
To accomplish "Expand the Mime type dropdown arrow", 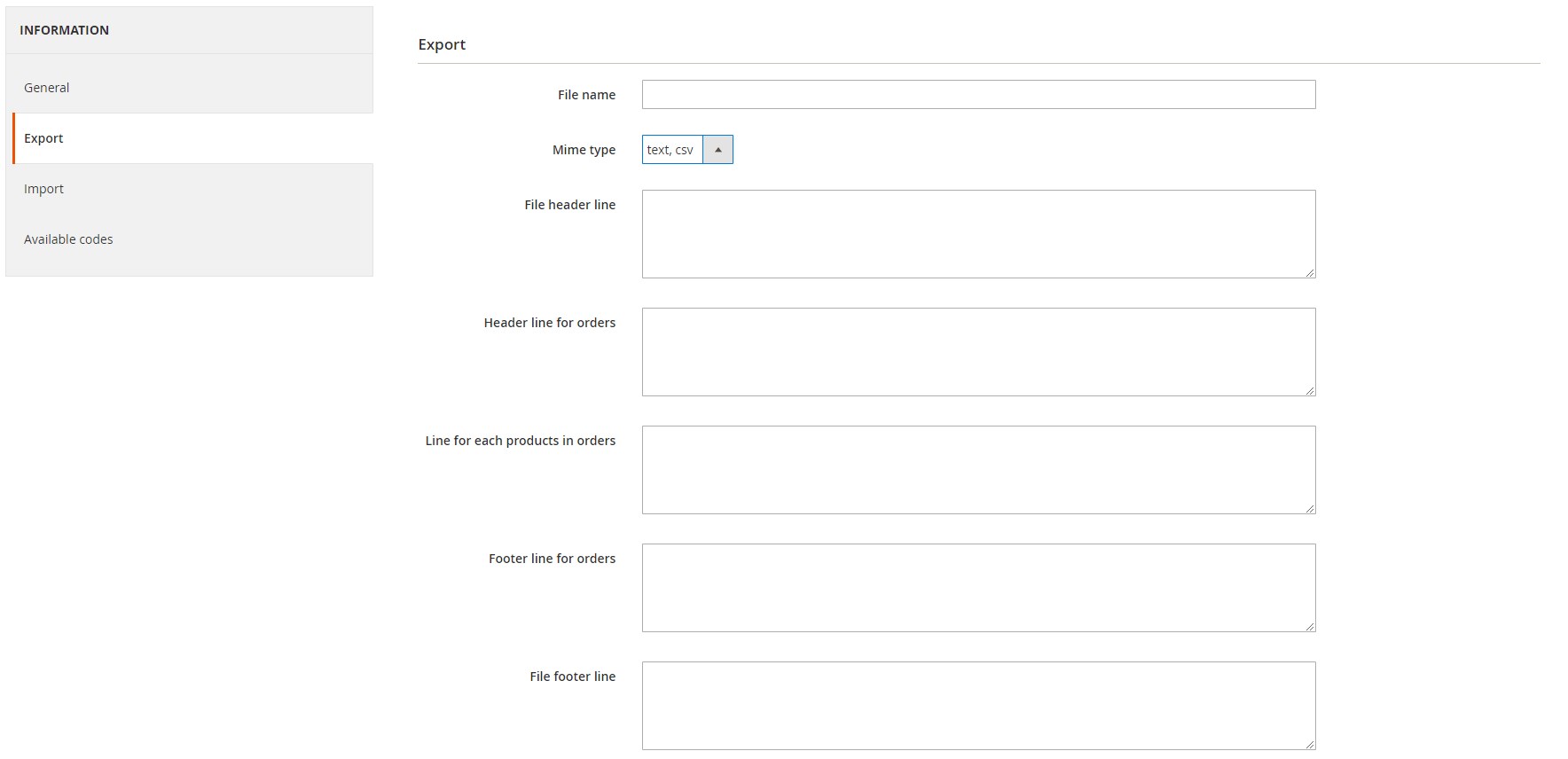I will [717, 150].
